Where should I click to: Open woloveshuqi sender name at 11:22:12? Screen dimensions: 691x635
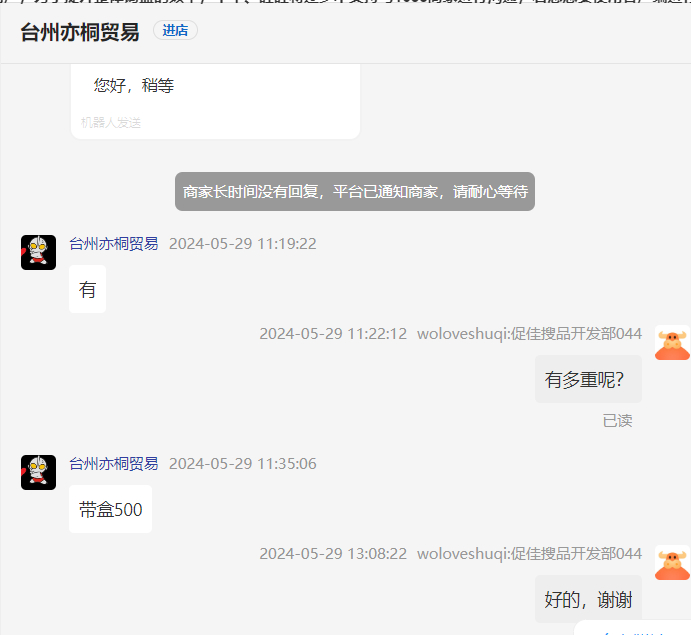click(529, 334)
